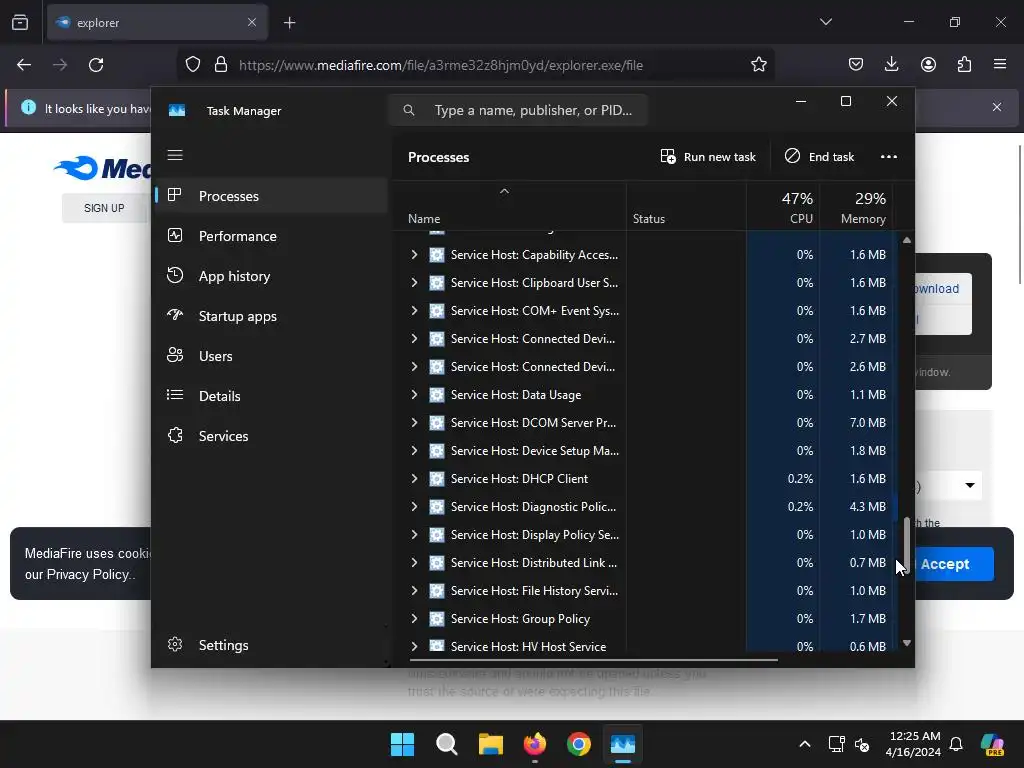Select the Users tab
Screen dimensions: 1024x768
[x=270, y=356]
